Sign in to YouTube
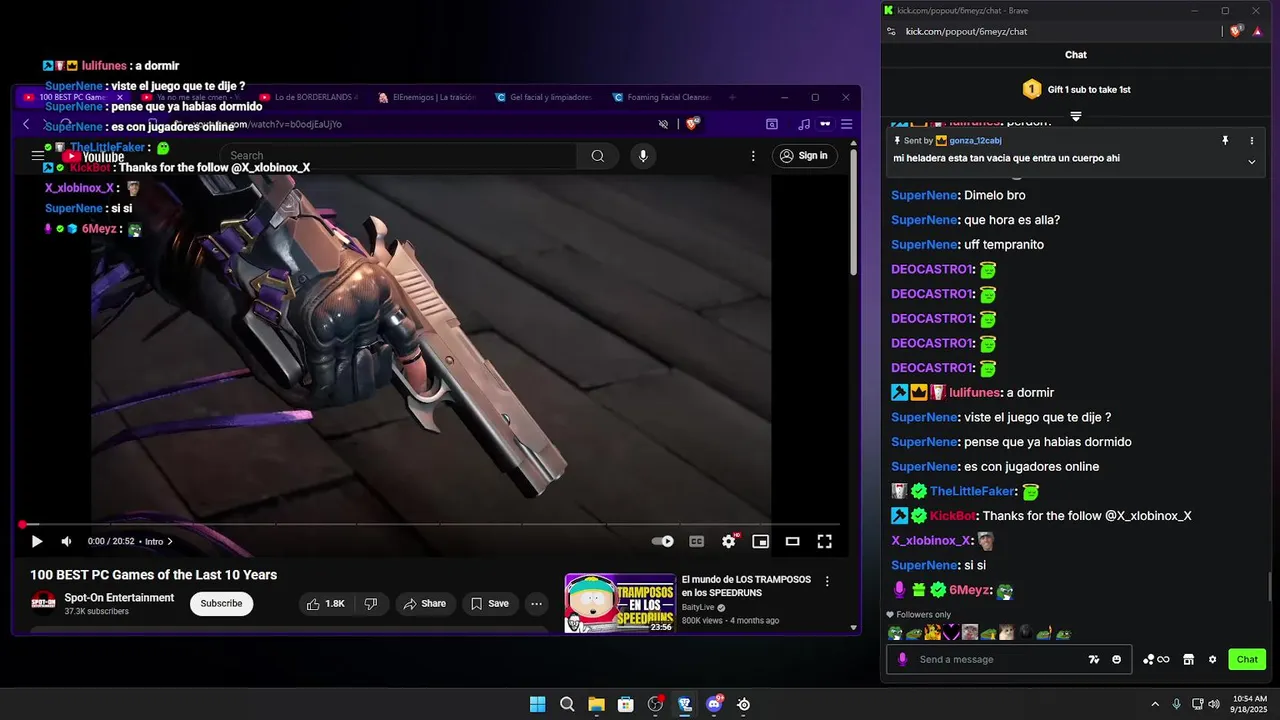This screenshot has height=720, width=1280. (804, 156)
